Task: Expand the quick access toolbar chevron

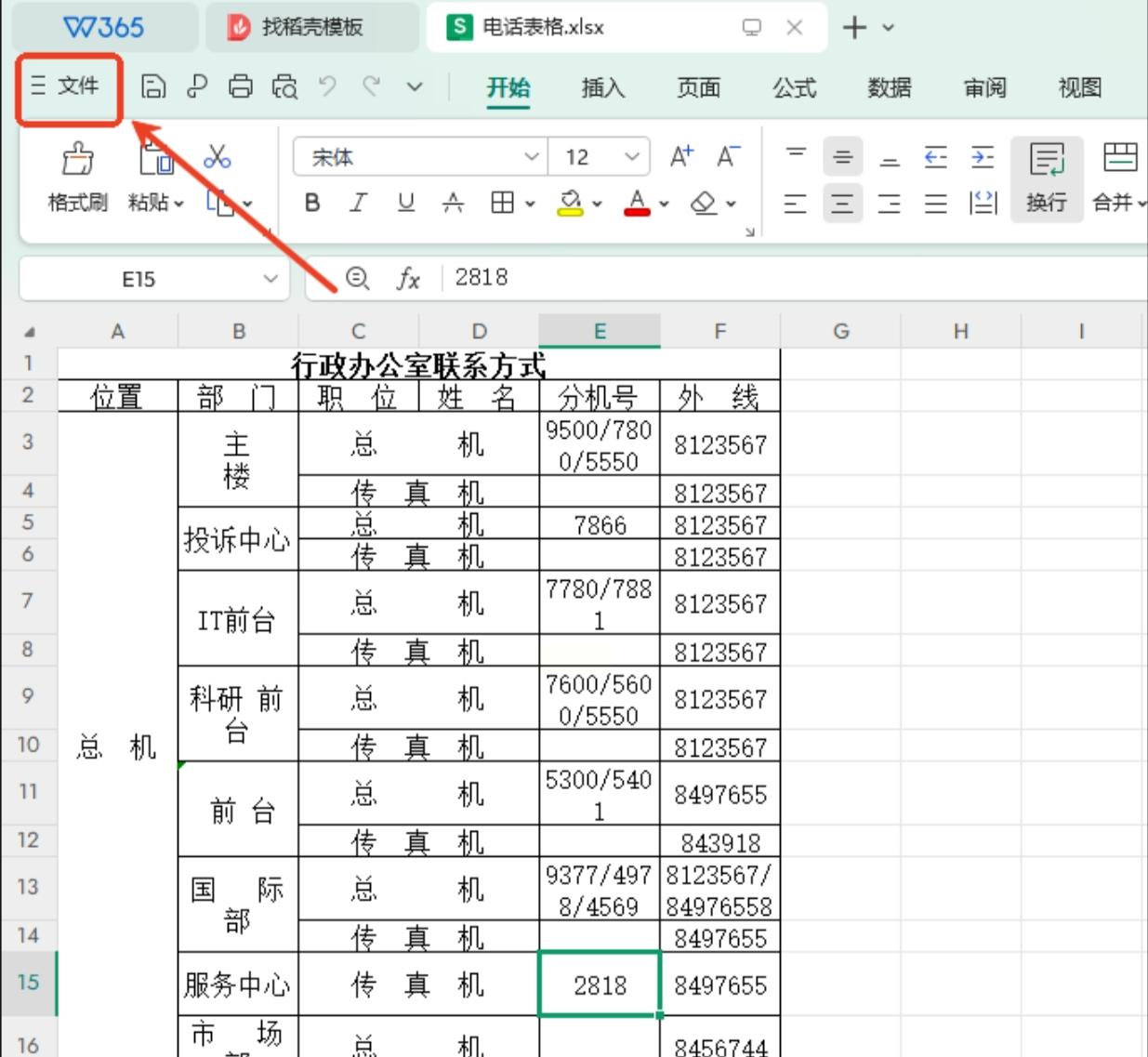Action: pos(415,87)
